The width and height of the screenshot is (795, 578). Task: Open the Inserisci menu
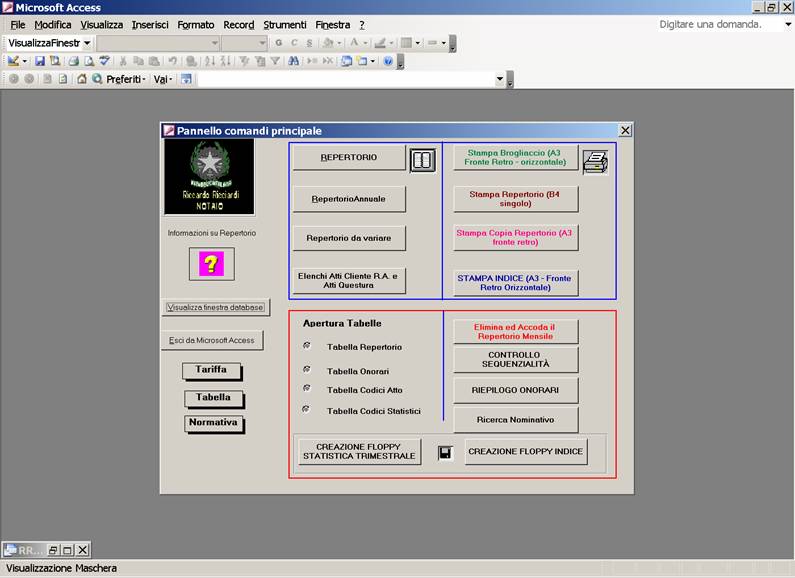150,24
